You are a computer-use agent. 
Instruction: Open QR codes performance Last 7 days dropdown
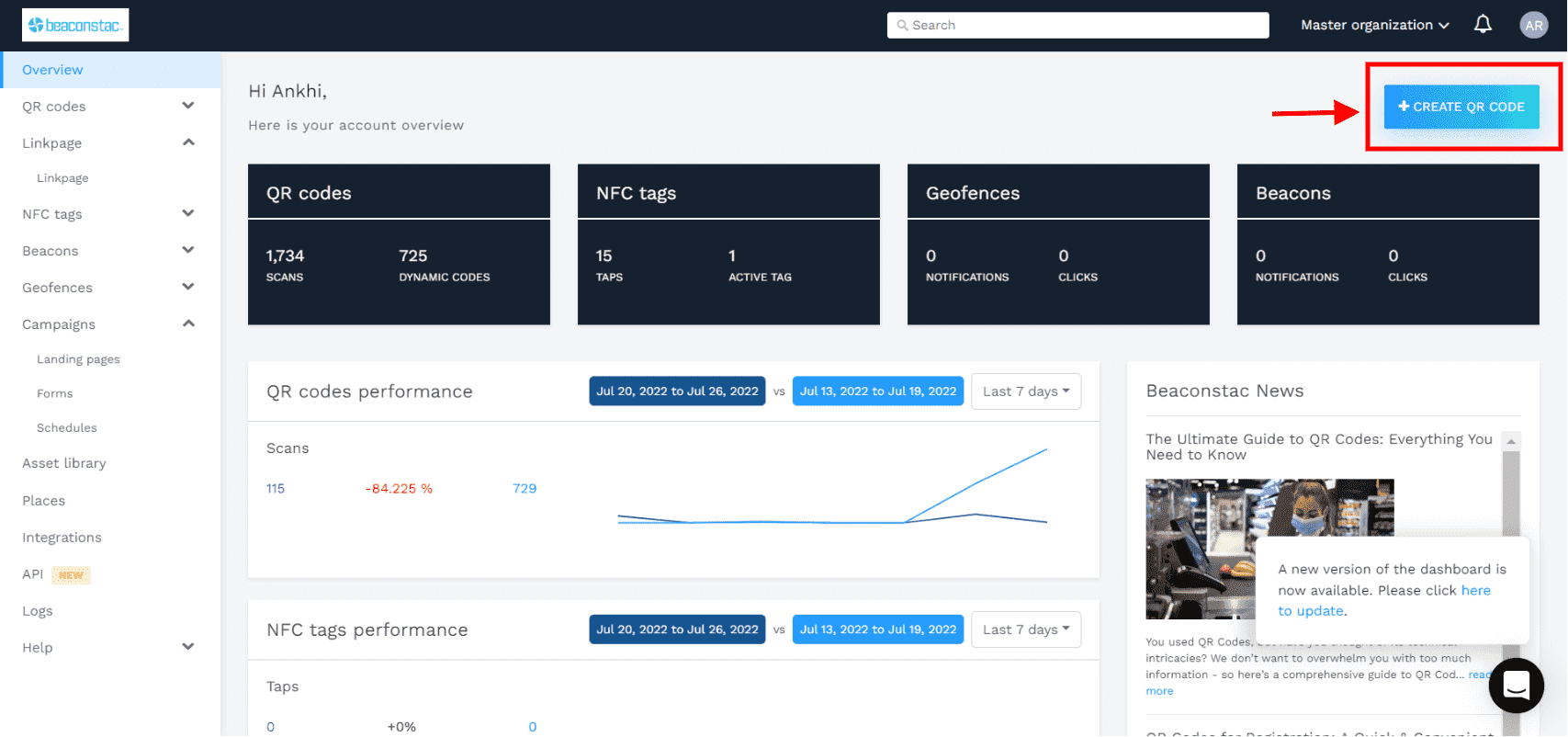[1026, 391]
